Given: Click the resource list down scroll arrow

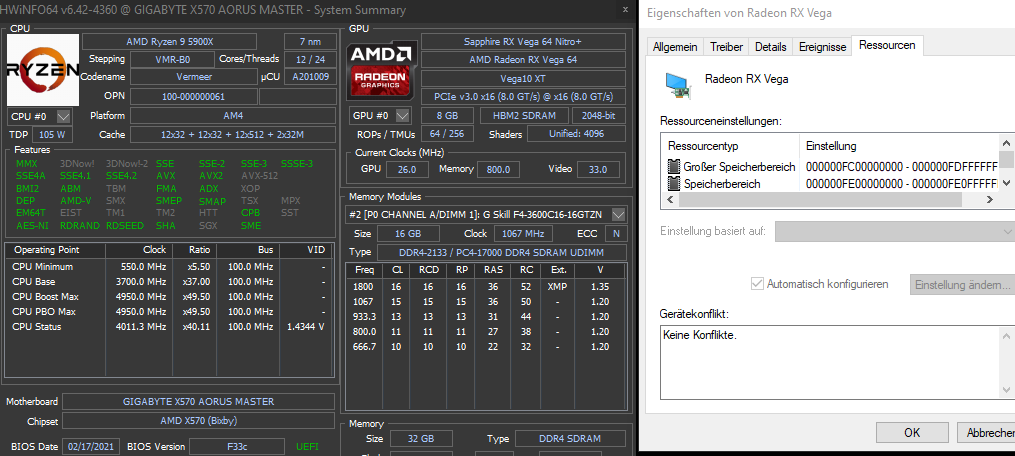Looking at the screenshot, I should coord(1007,184).
